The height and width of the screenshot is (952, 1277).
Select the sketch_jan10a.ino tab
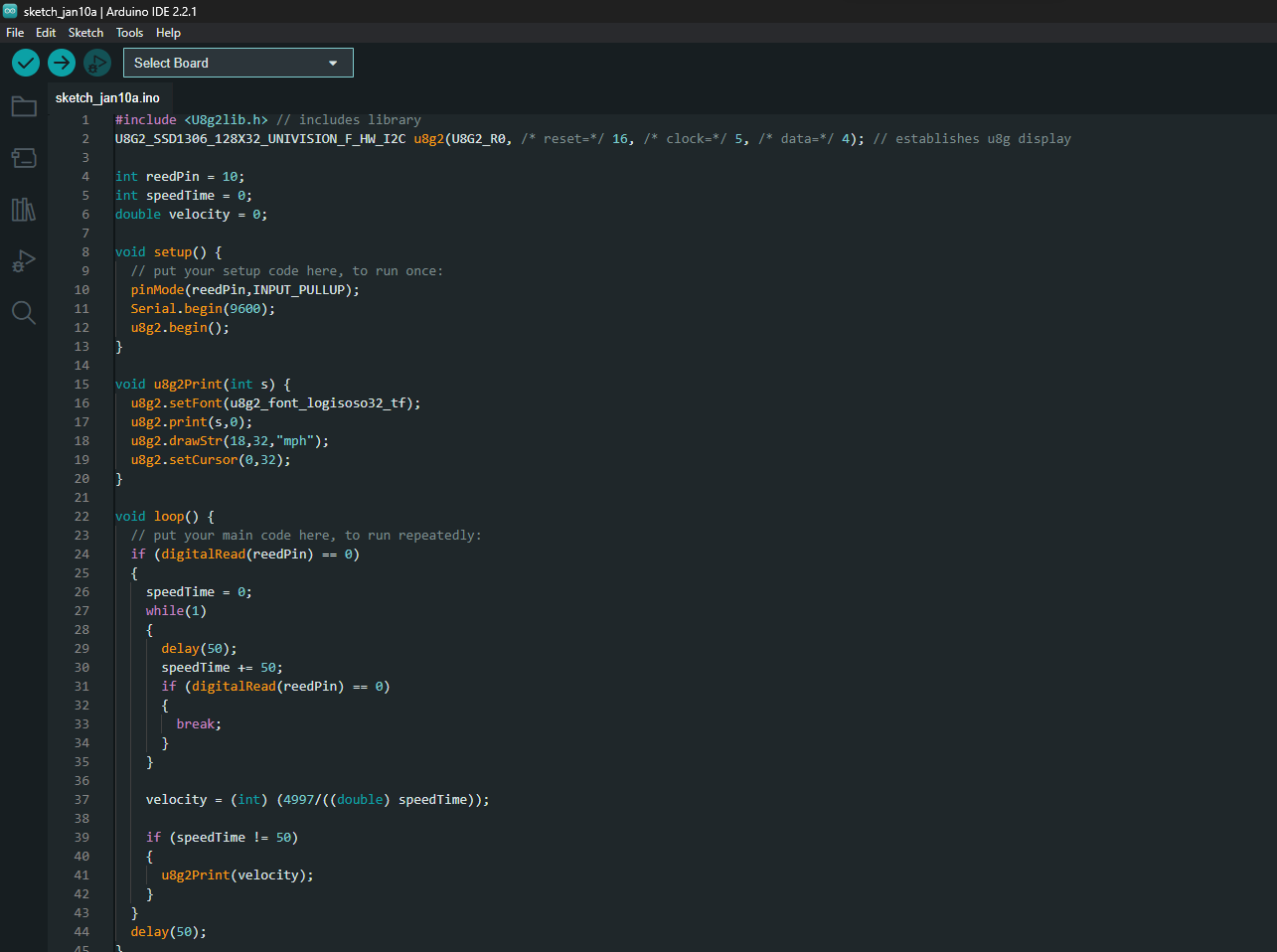tap(107, 97)
